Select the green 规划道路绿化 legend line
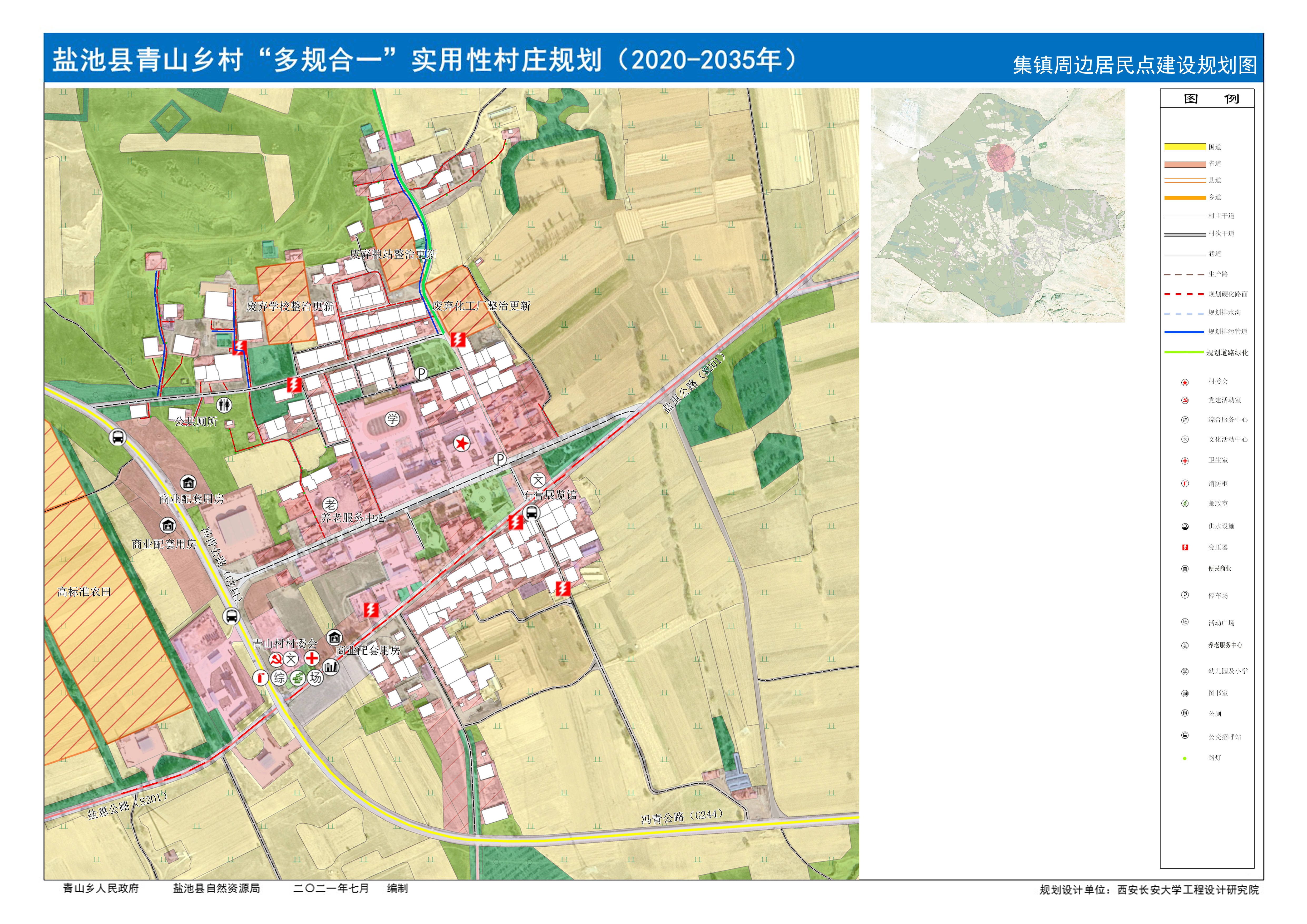Screen dimensions: 1307x924 (x=1185, y=352)
